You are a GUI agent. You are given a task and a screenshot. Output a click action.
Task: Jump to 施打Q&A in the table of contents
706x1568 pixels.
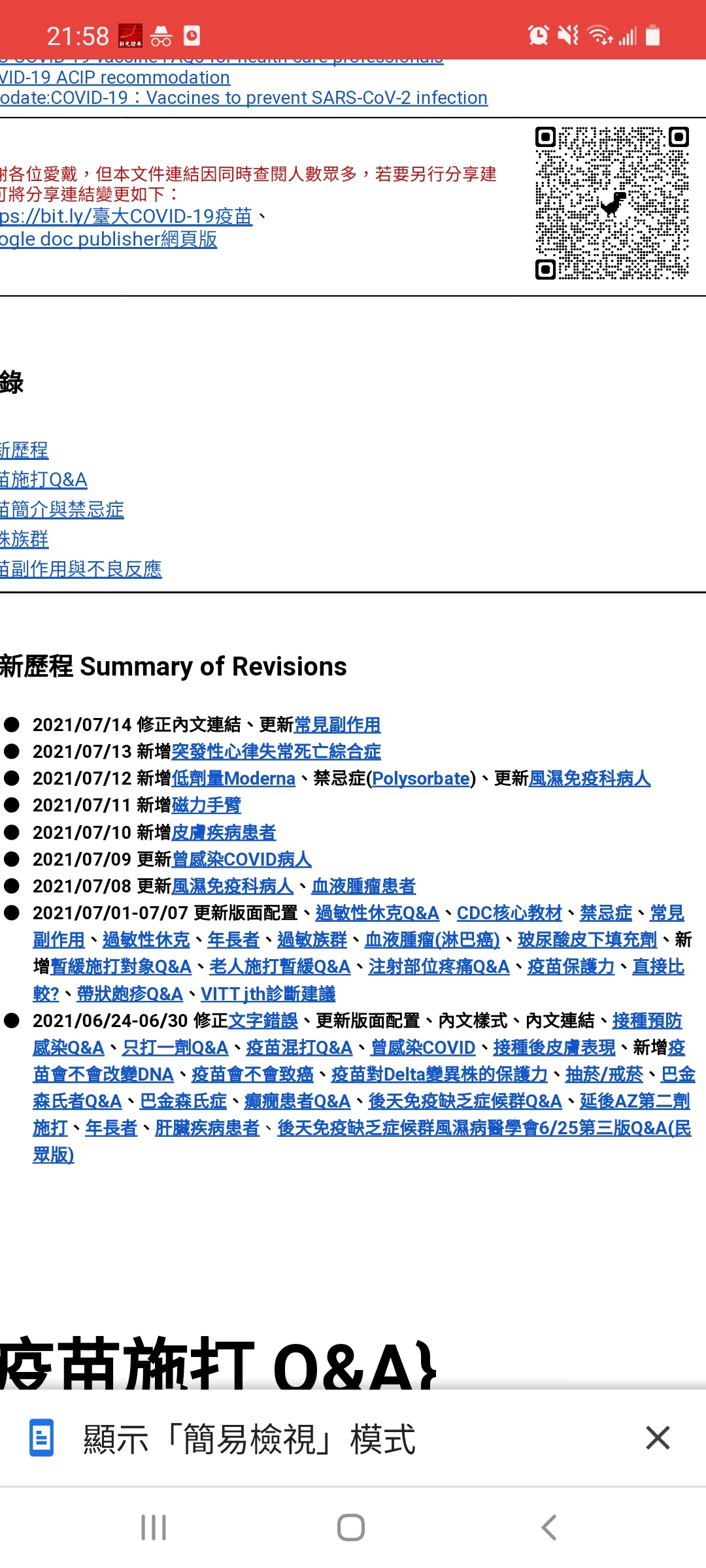coord(44,480)
